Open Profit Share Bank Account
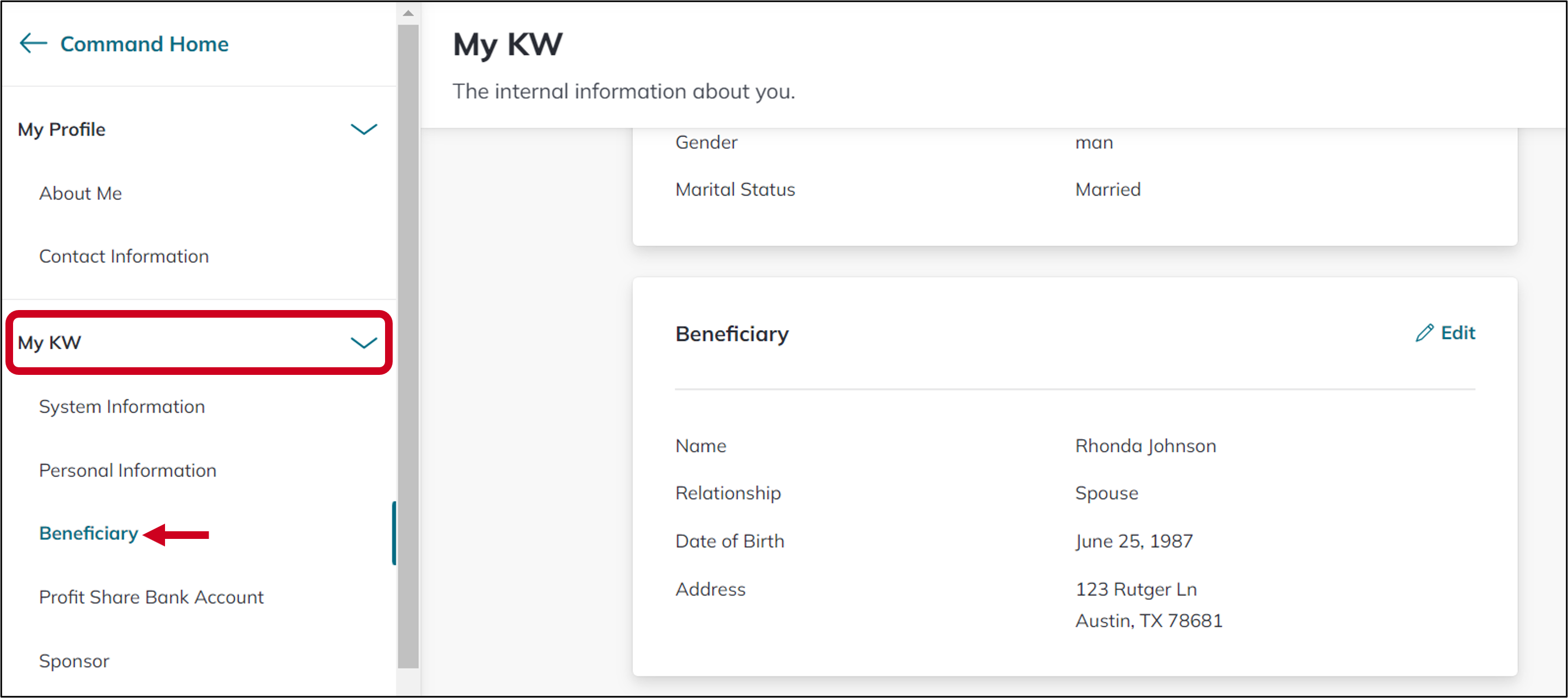 tap(151, 597)
